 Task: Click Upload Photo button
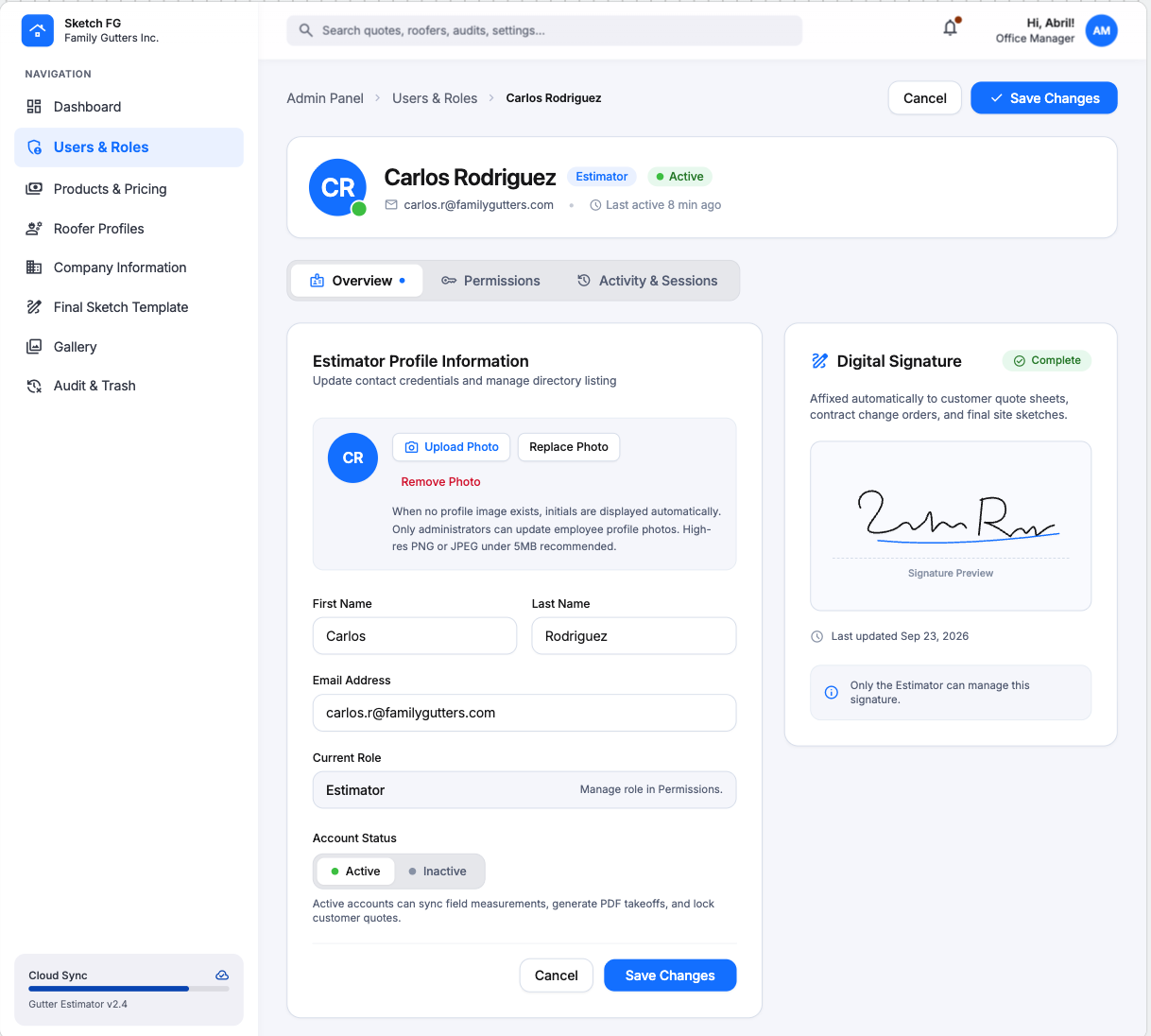(452, 447)
